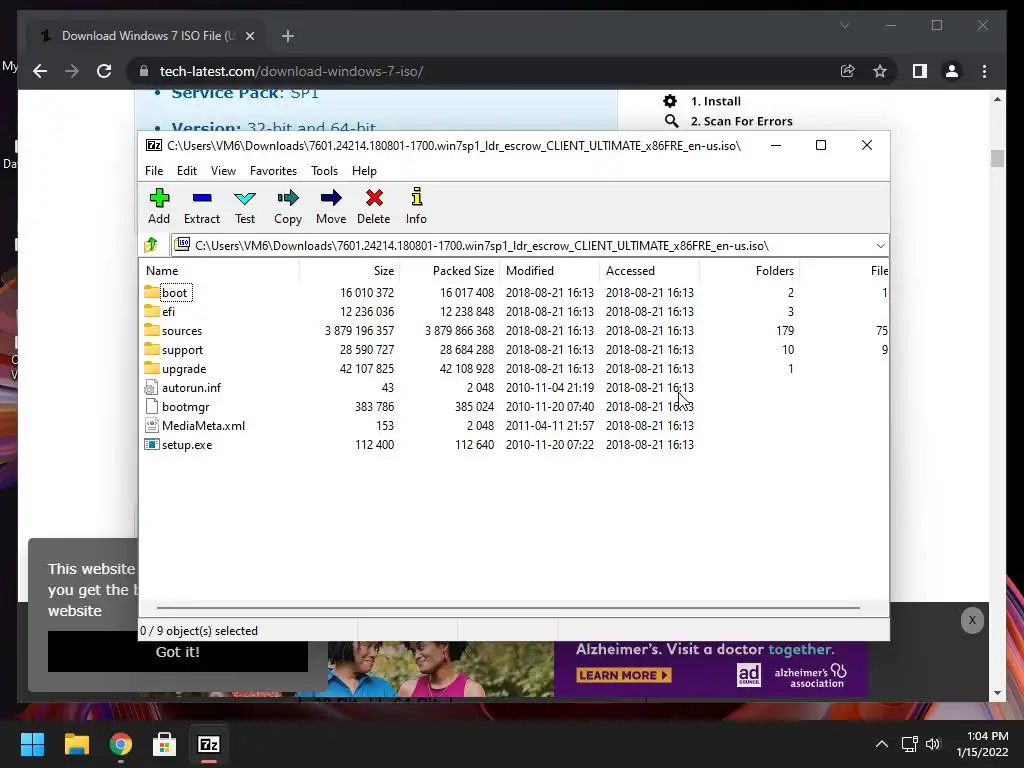Viewport: 1024px width, 768px height.
Task: Select the Download Windows 7 ISO tab
Action: point(146,36)
